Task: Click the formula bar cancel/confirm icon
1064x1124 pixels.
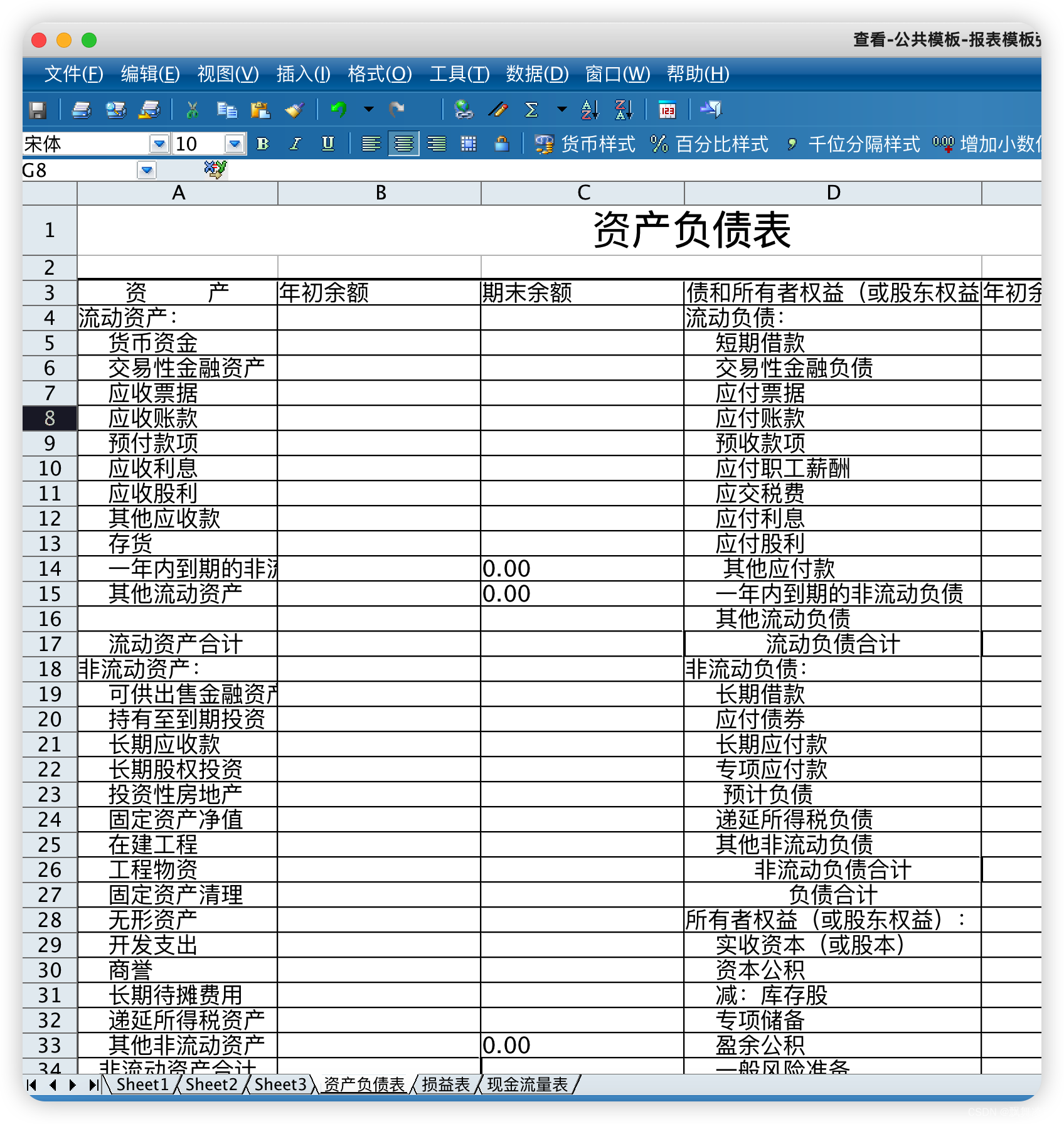Action: pyautogui.click(x=215, y=169)
